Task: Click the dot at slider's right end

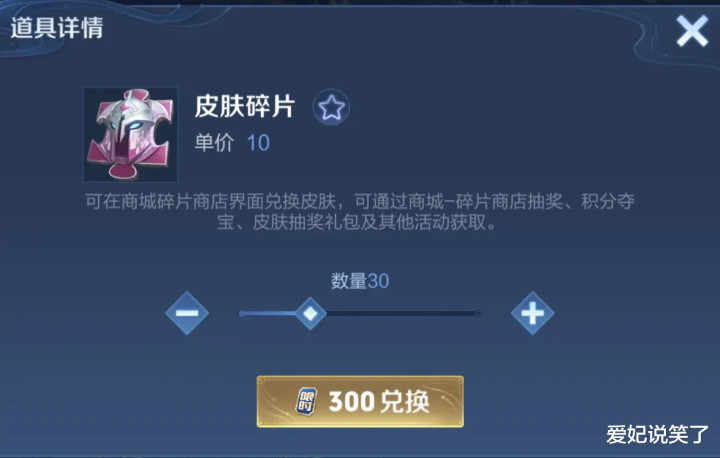Action: point(478,313)
